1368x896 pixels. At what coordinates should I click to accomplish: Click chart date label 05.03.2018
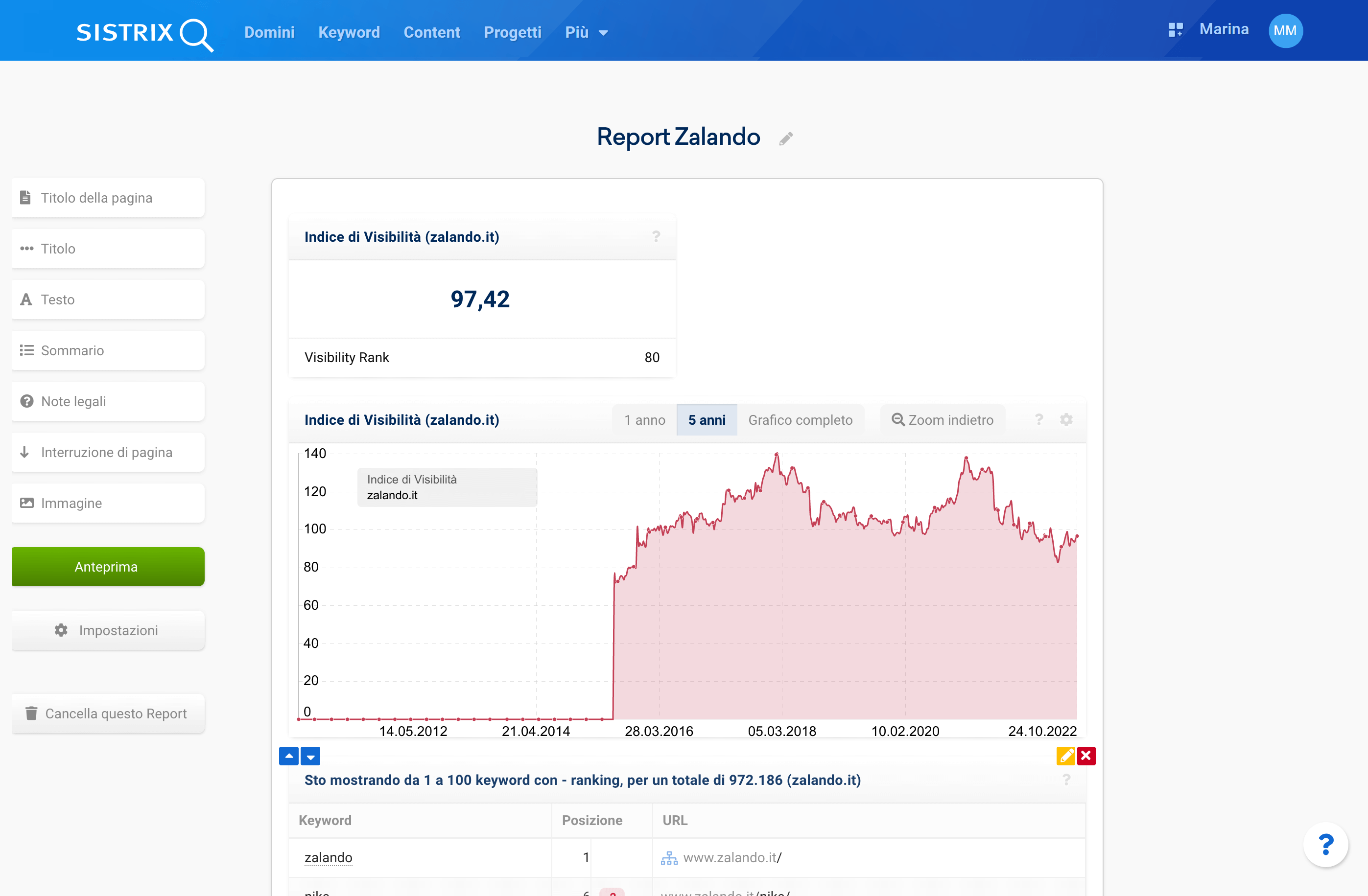pyautogui.click(x=782, y=731)
